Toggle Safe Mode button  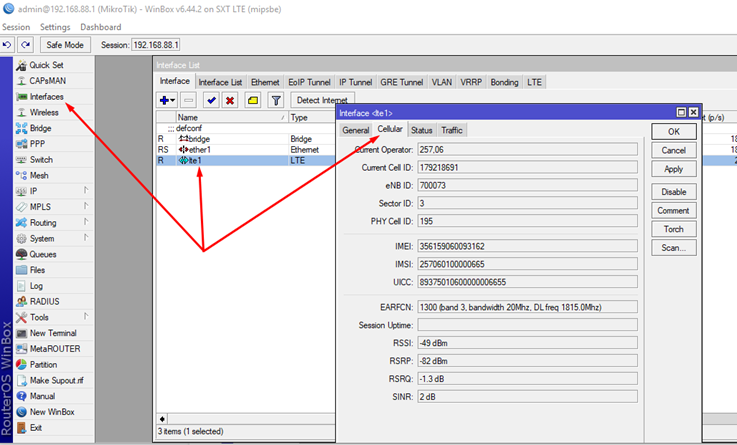(65, 45)
